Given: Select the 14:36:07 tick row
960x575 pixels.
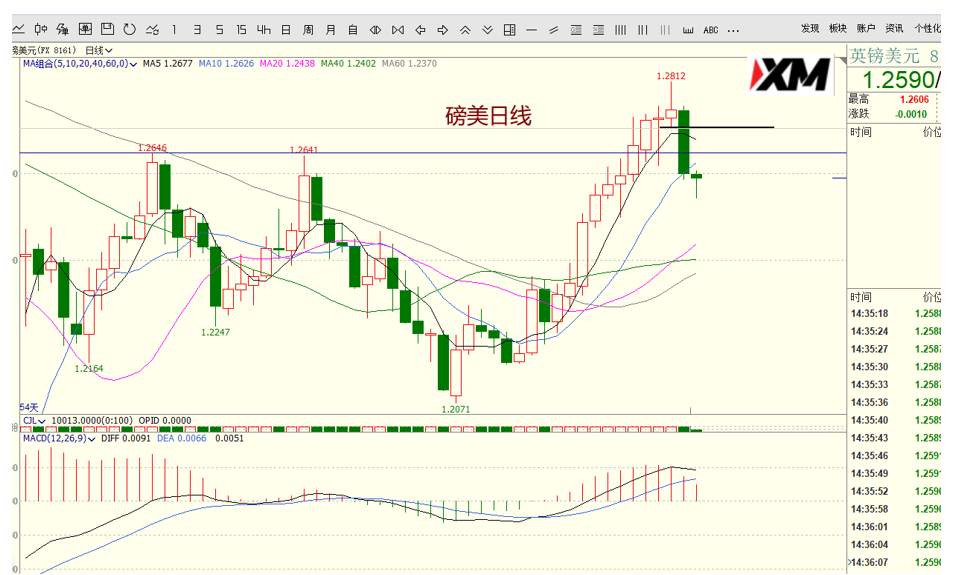Looking at the screenshot, I should (896, 562).
